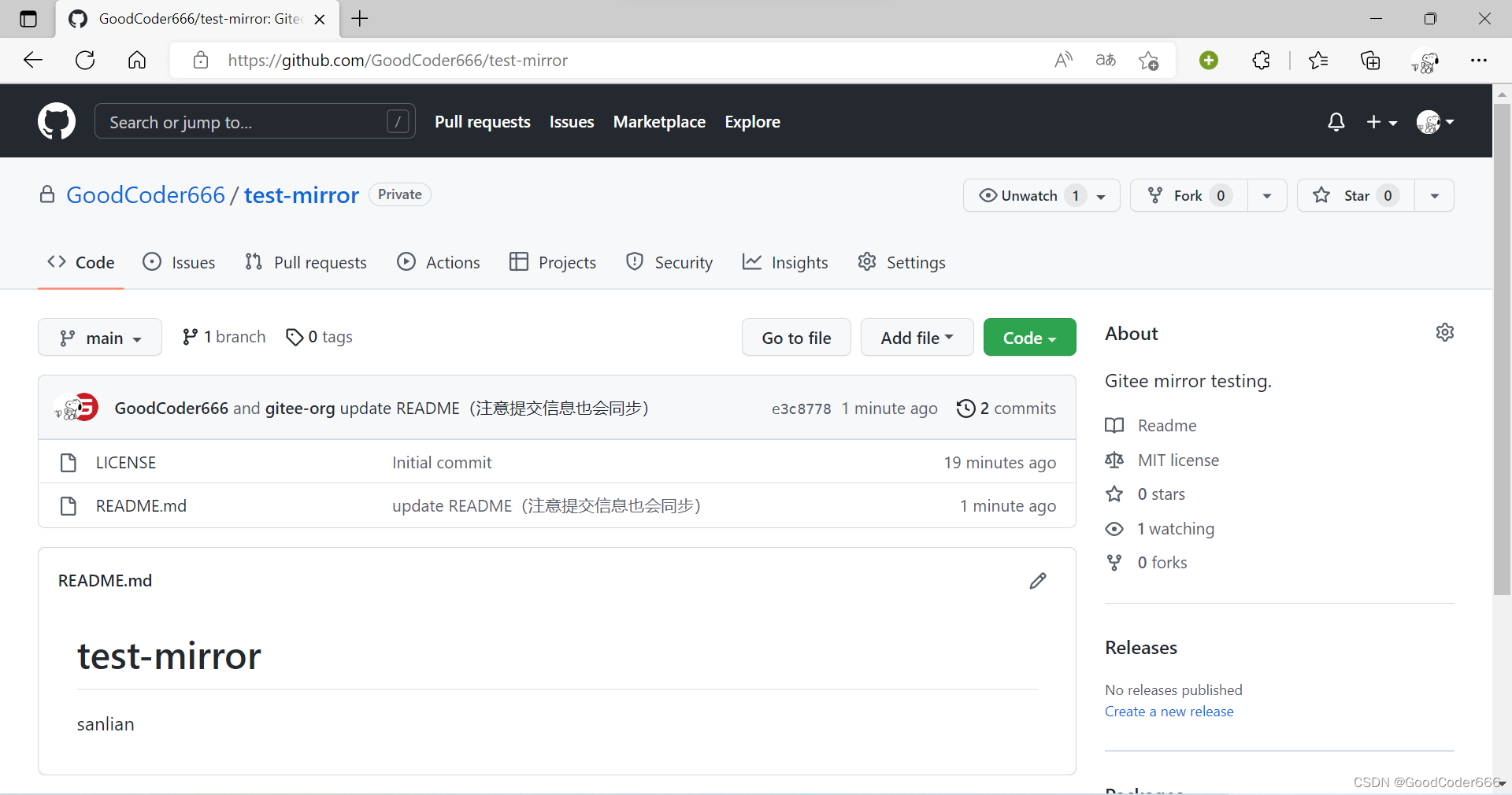This screenshot has height=795, width=1512.
Task: Open the user avatar menu
Action: click(x=1435, y=122)
